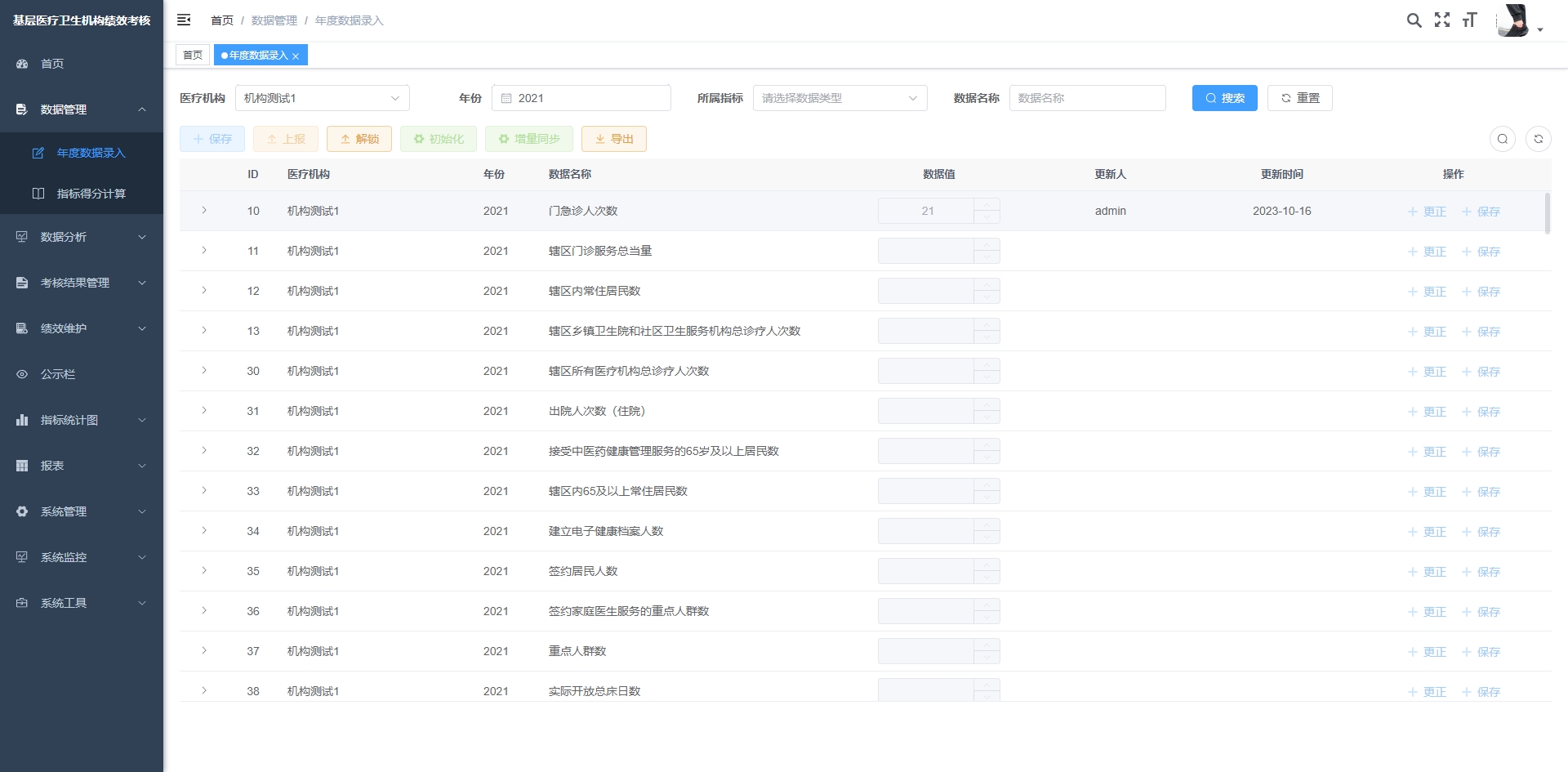The width and height of the screenshot is (1568, 772).
Task: Expand the row with ID 36
Action: [204, 611]
